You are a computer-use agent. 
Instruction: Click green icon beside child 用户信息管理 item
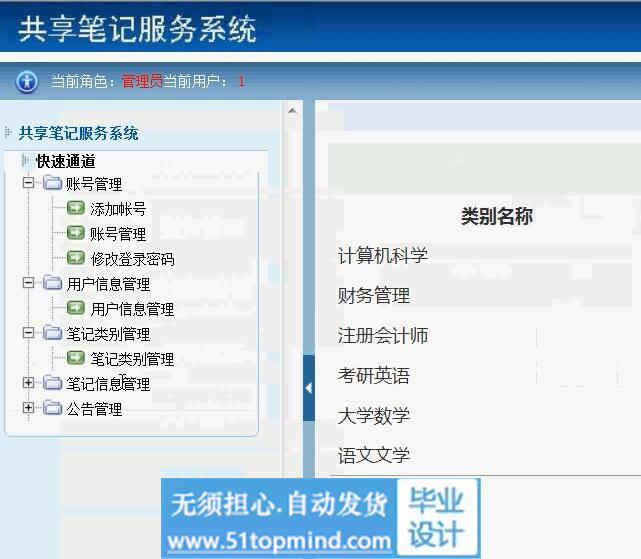point(76,308)
